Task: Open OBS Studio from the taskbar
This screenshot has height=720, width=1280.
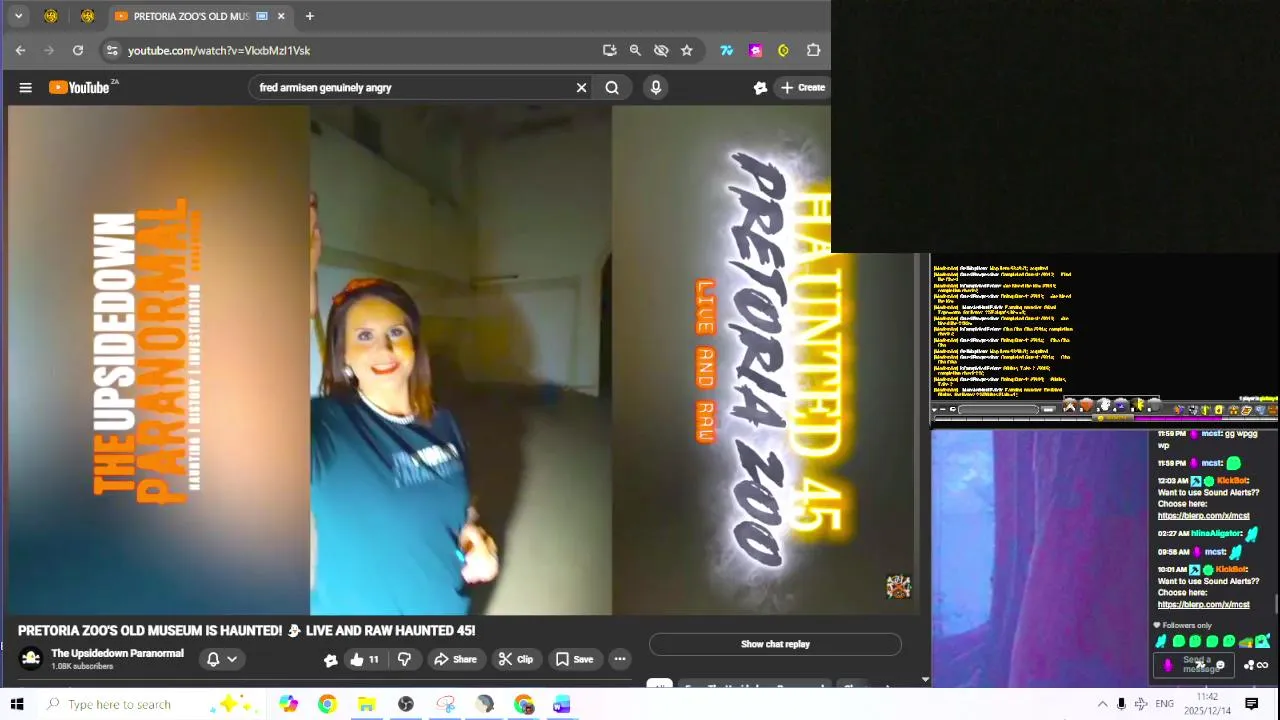Action: click(406, 704)
